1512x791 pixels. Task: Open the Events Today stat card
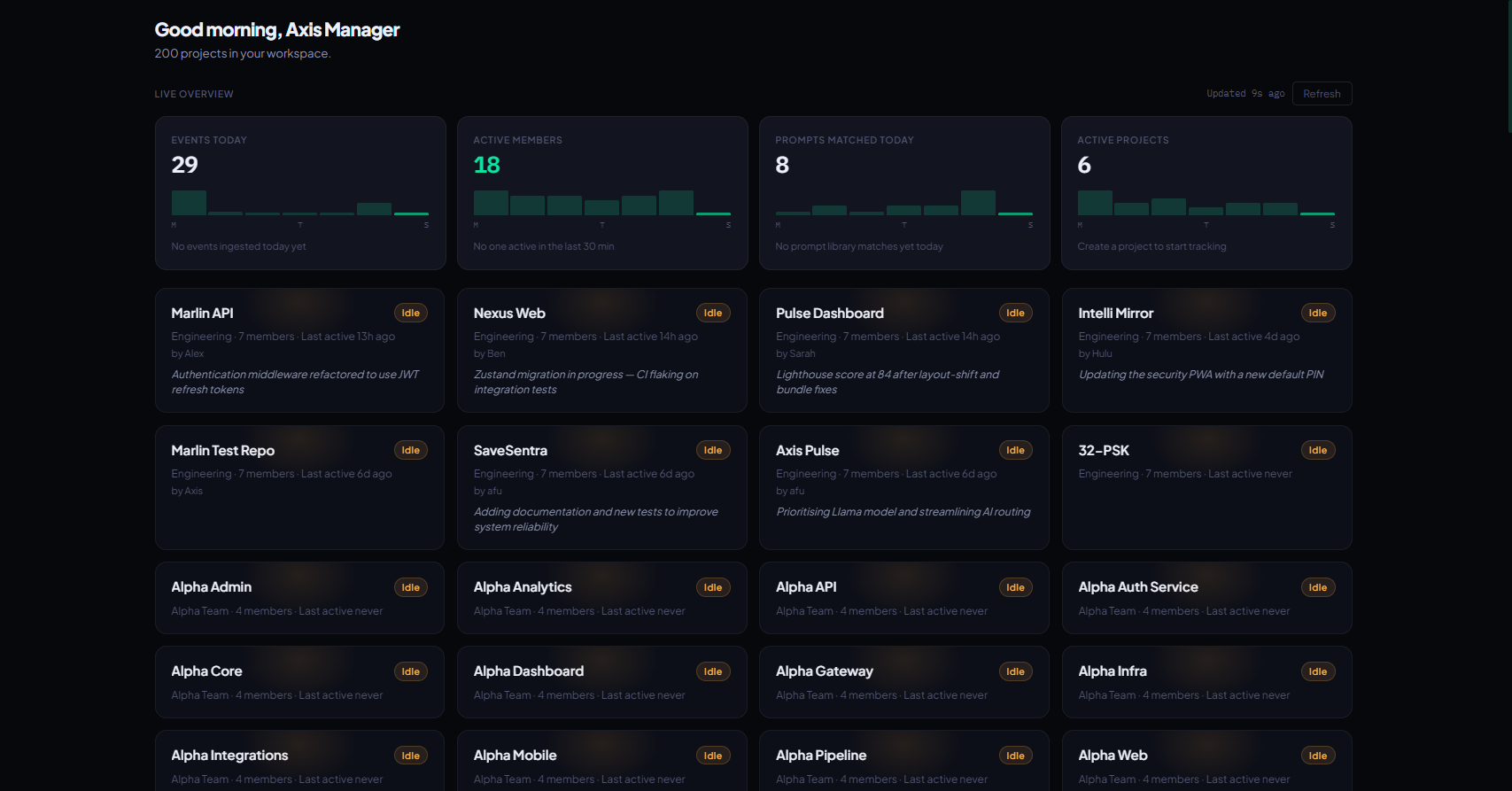coord(300,193)
